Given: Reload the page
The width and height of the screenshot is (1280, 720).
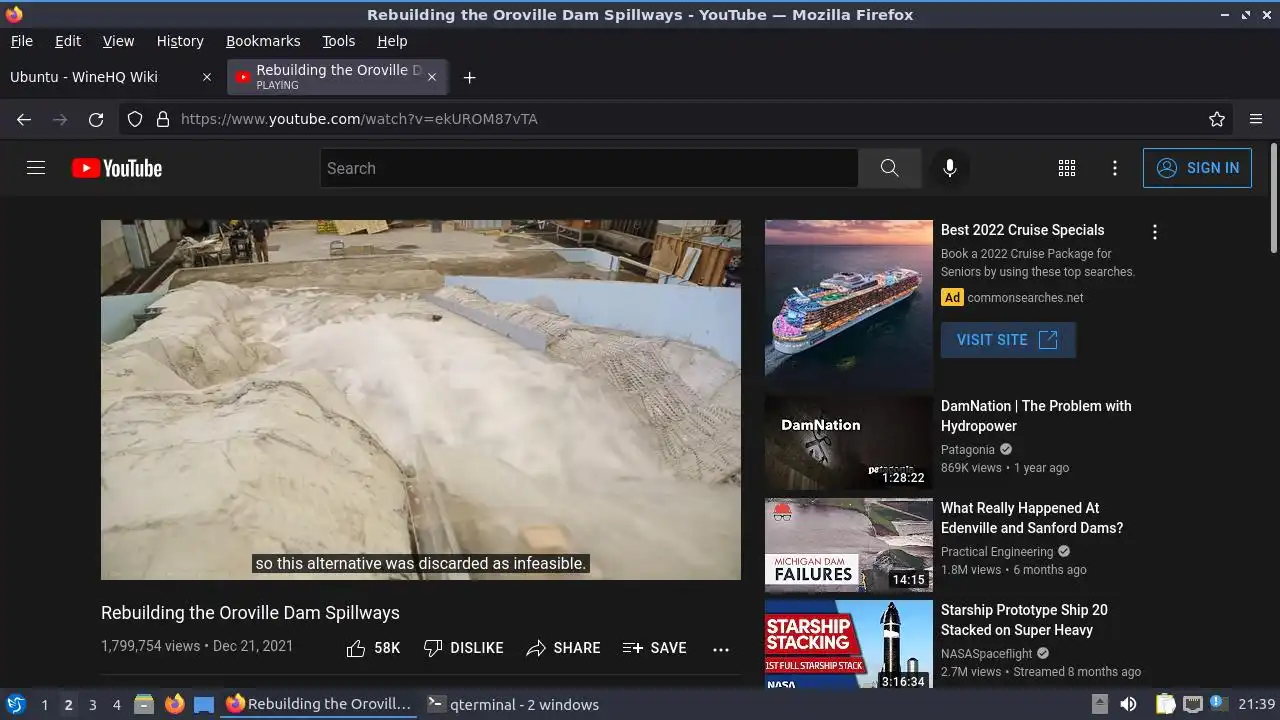Looking at the screenshot, I should 96,119.
